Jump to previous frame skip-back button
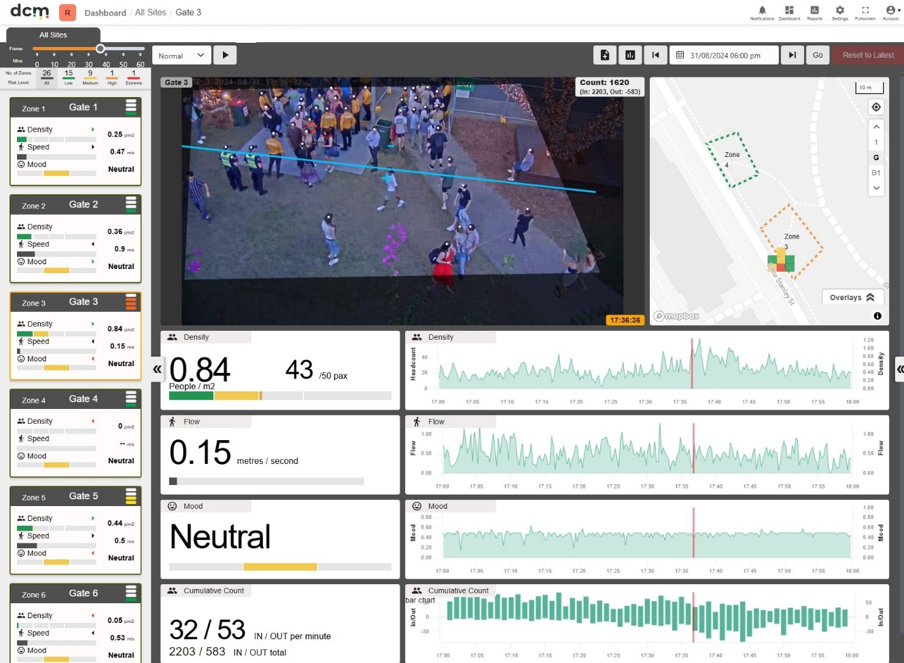Image resolution: width=904 pixels, height=663 pixels. click(x=656, y=55)
